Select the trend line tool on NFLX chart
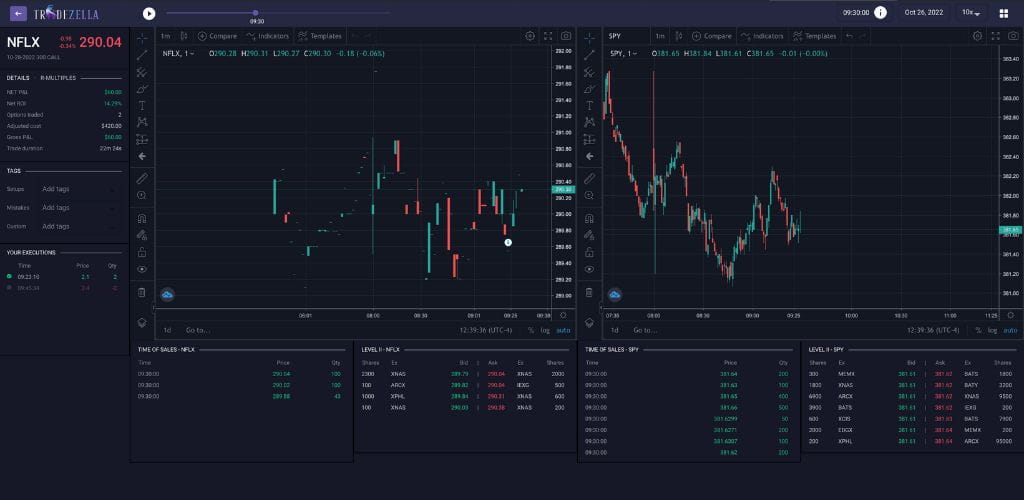 [x=142, y=54]
